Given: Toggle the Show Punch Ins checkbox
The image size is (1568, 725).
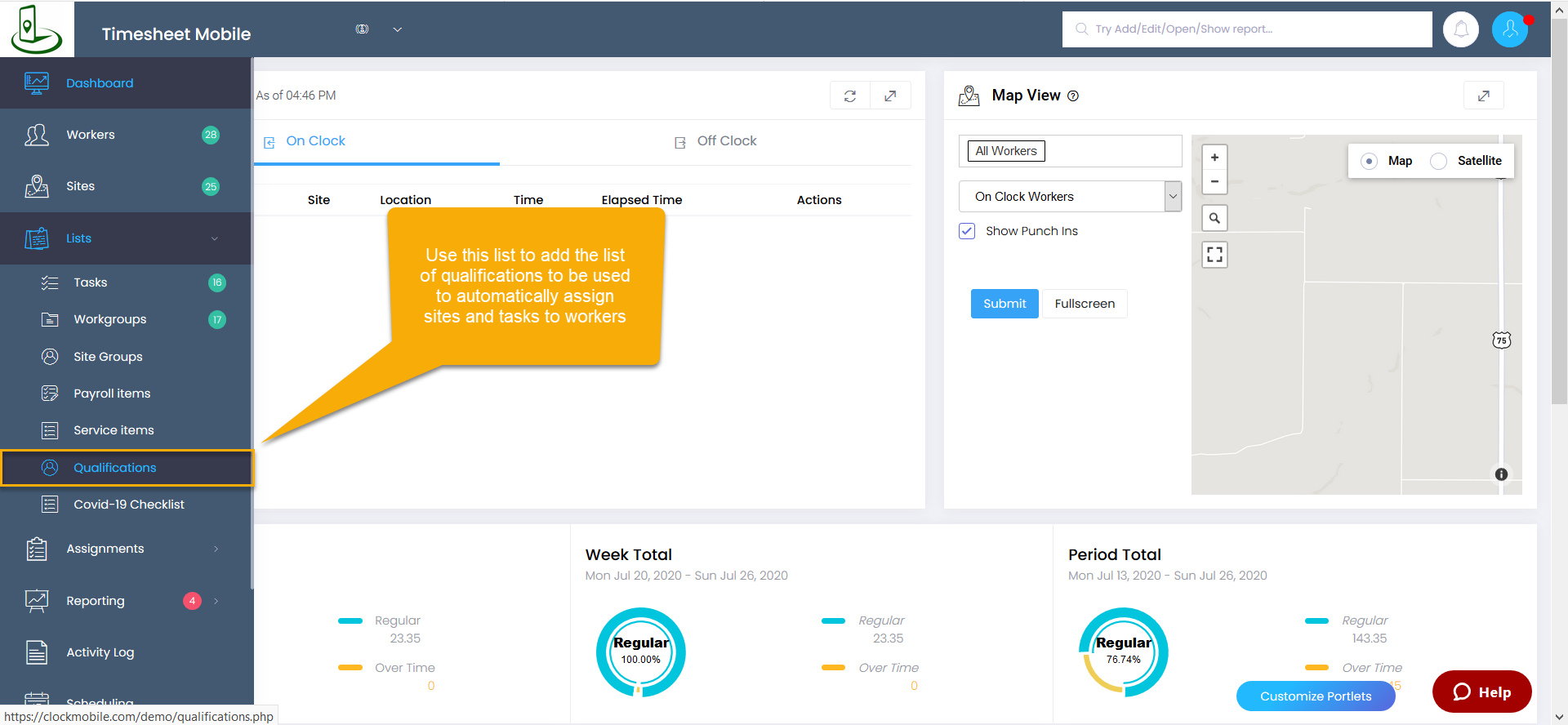Looking at the screenshot, I should click(967, 231).
